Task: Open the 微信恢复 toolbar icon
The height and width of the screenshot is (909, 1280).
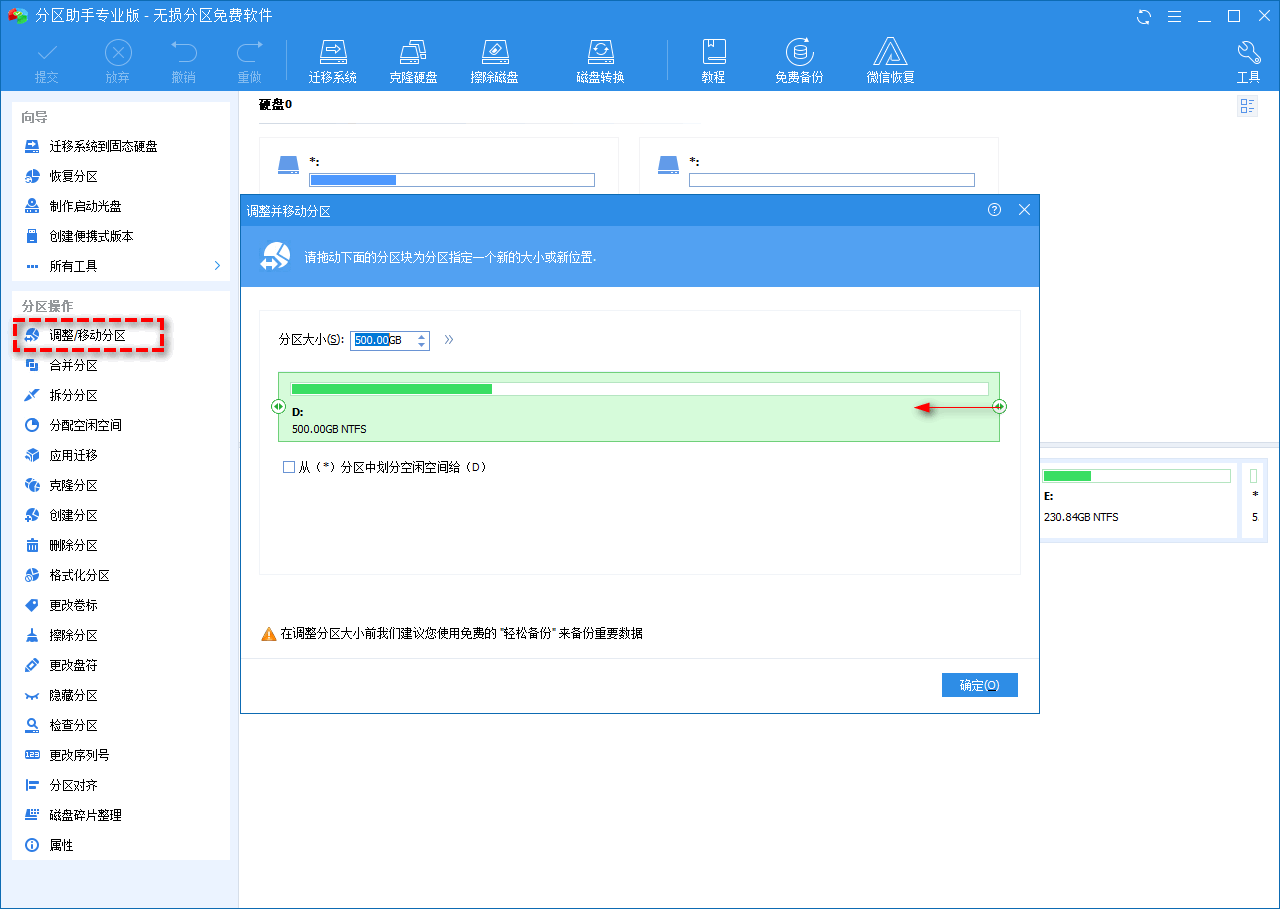Action: point(891,61)
